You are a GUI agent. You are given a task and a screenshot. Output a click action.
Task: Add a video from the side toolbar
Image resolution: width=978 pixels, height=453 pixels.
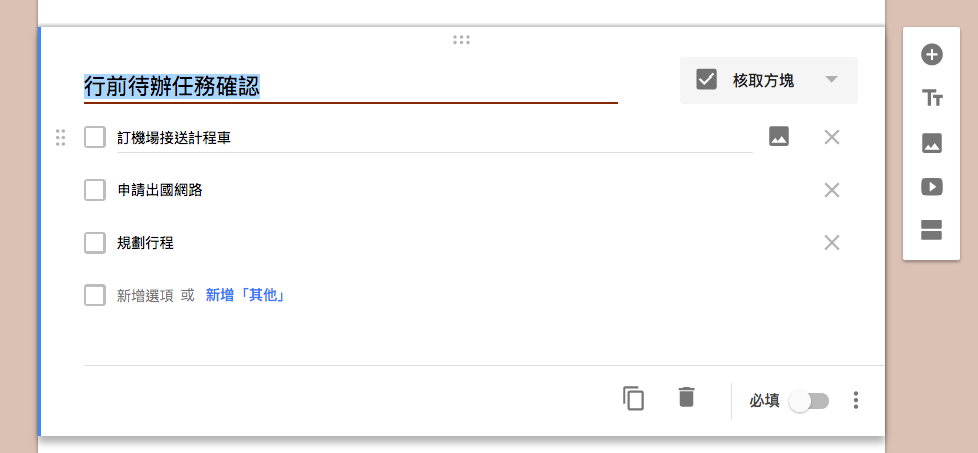[932, 187]
